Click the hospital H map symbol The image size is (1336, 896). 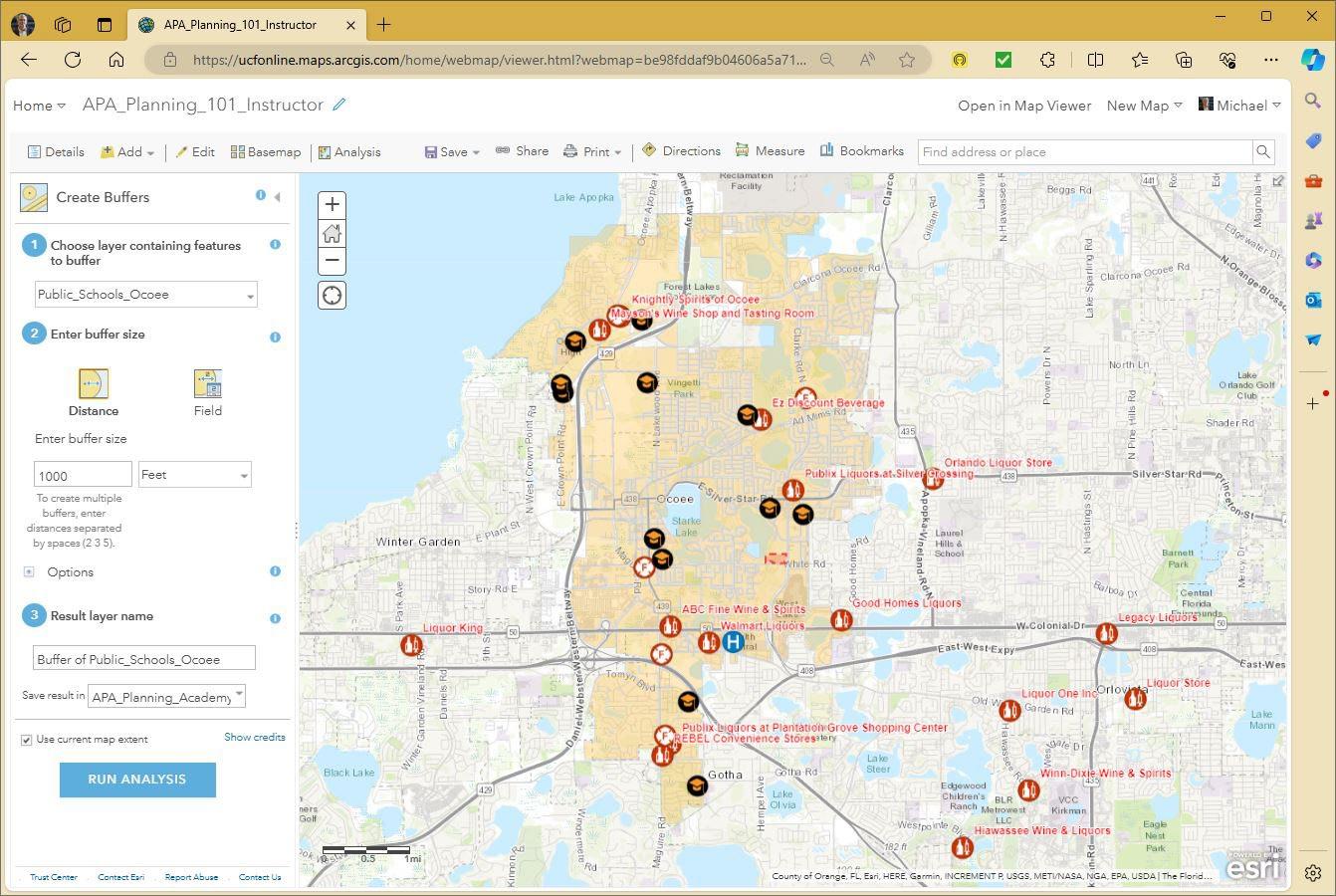tap(733, 642)
